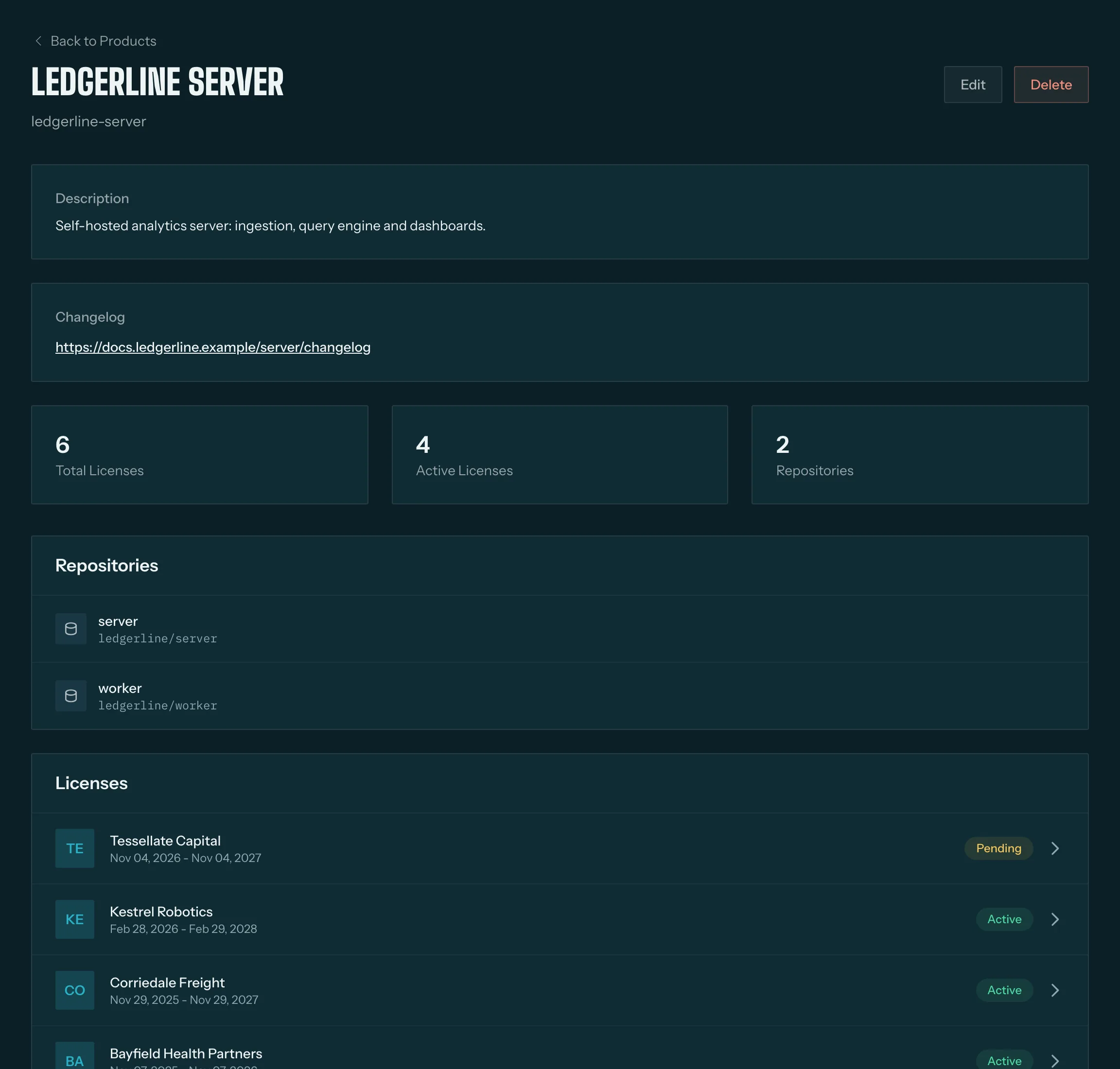Click the CO avatar for Corriedale Freight
Screen dimensions: 1120x1069
pyautogui.click(x=75, y=990)
